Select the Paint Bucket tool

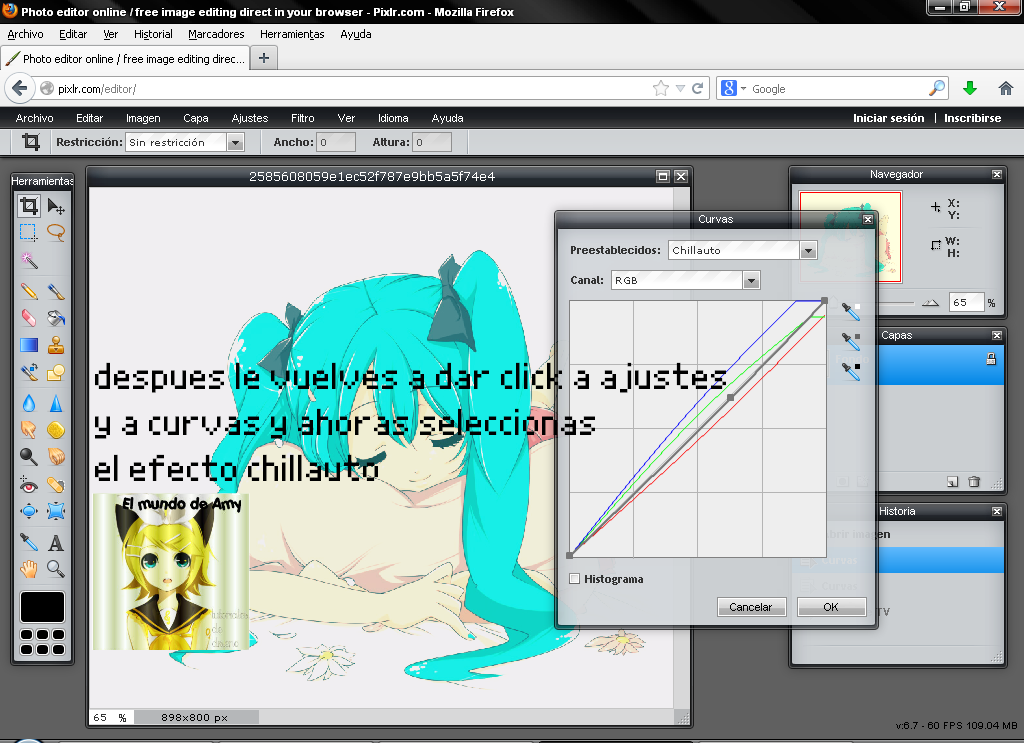coord(56,318)
